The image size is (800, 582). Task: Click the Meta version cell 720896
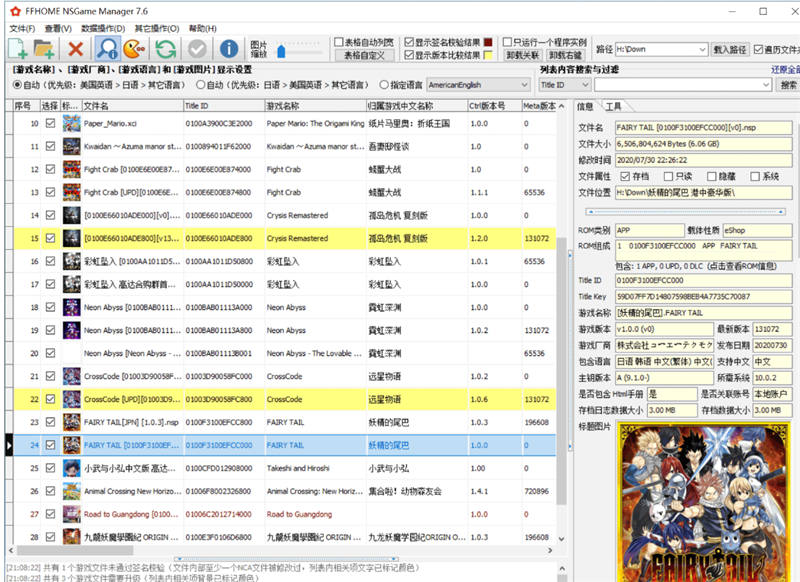tap(537, 491)
